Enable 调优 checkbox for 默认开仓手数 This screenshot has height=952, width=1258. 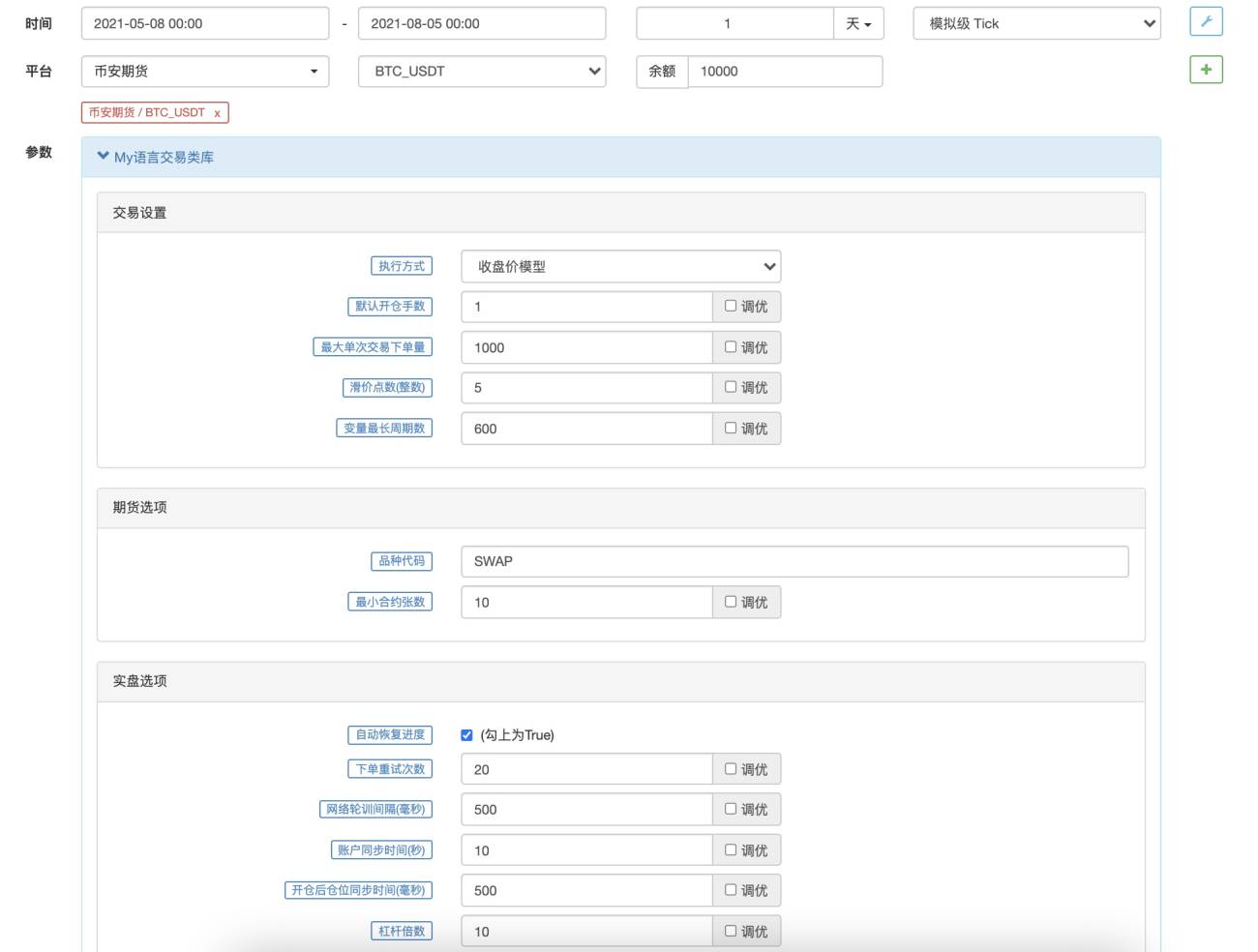pos(731,306)
